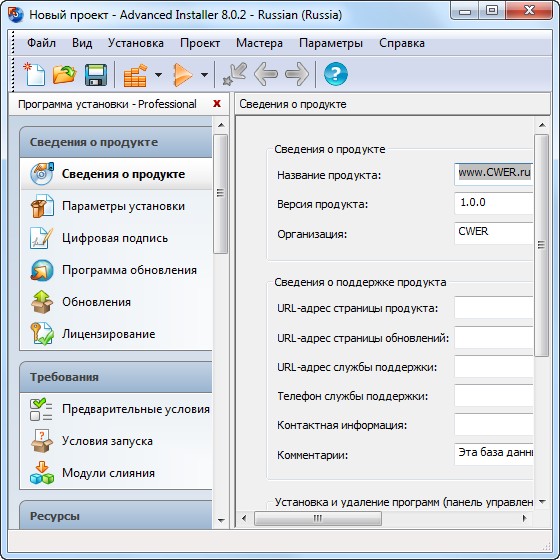Open the Справка menu

pyautogui.click(x=402, y=43)
